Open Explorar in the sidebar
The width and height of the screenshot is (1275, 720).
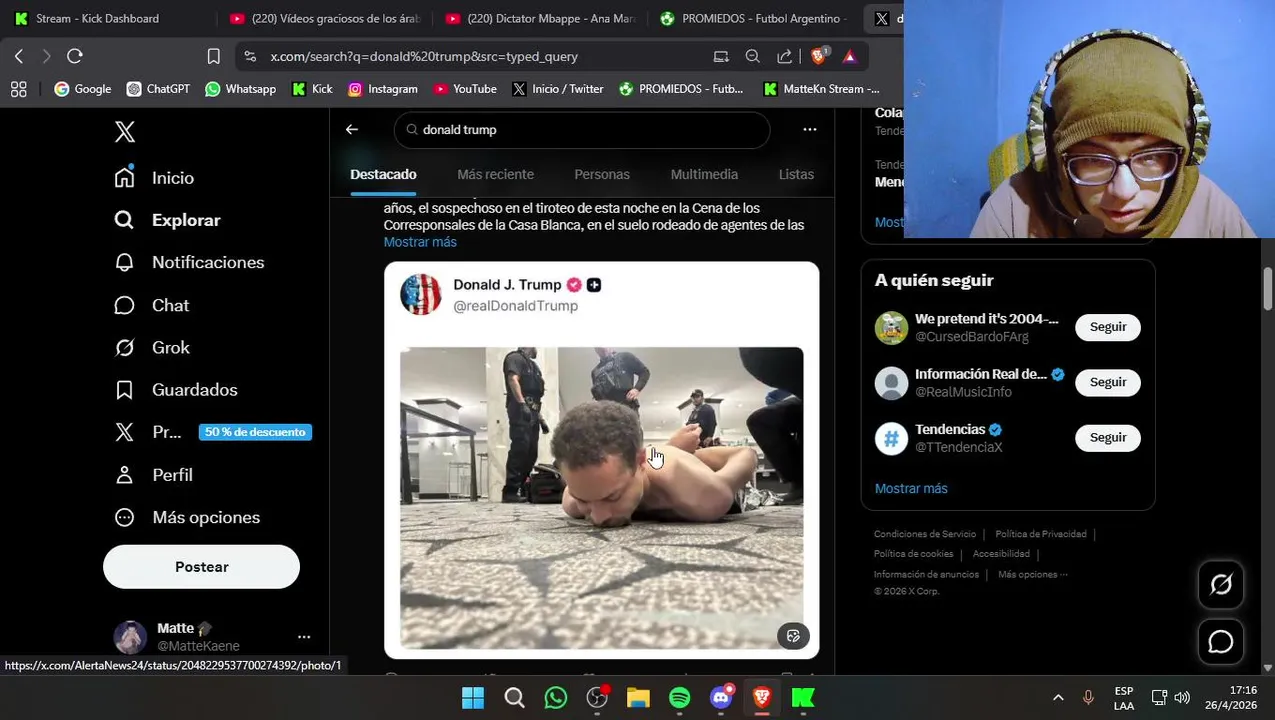pyautogui.click(x=167, y=220)
